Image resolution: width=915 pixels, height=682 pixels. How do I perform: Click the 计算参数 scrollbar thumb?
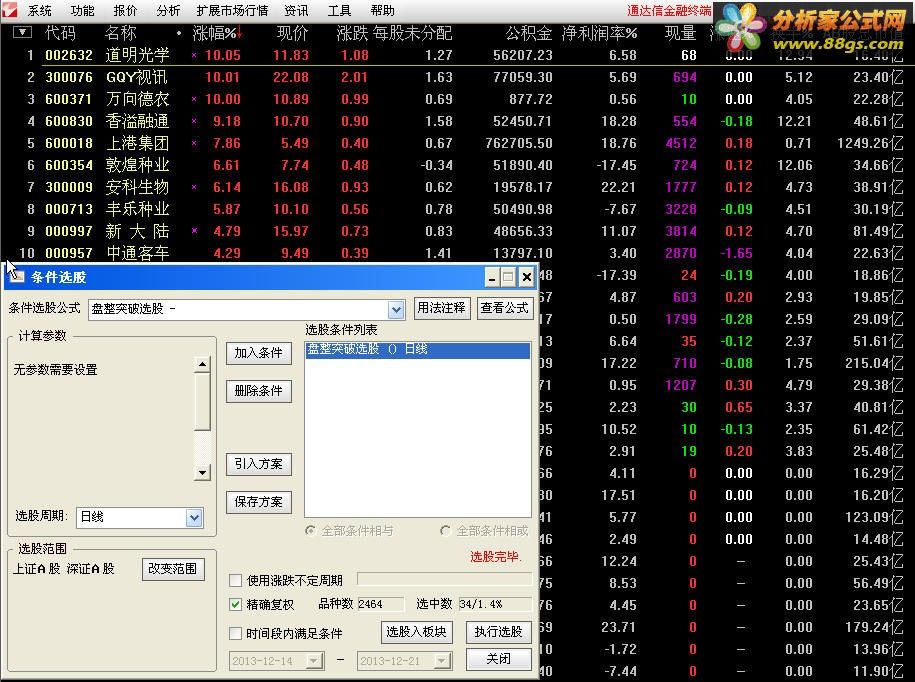202,401
